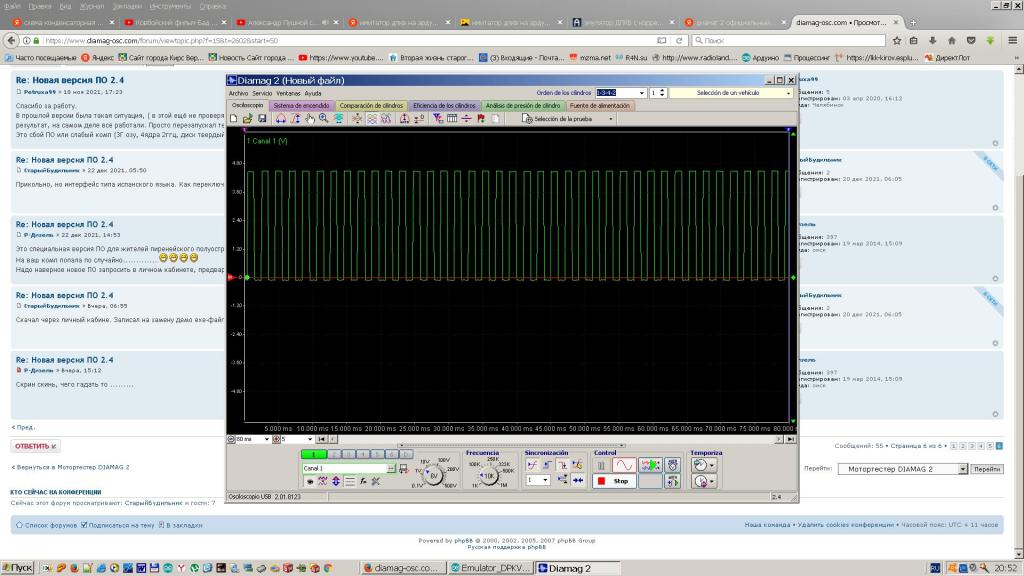Viewport: 1024px width, 576px height.
Task: Switch to 'Análisis de presión de cilindro' tab
Action: pyautogui.click(x=522, y=105)
